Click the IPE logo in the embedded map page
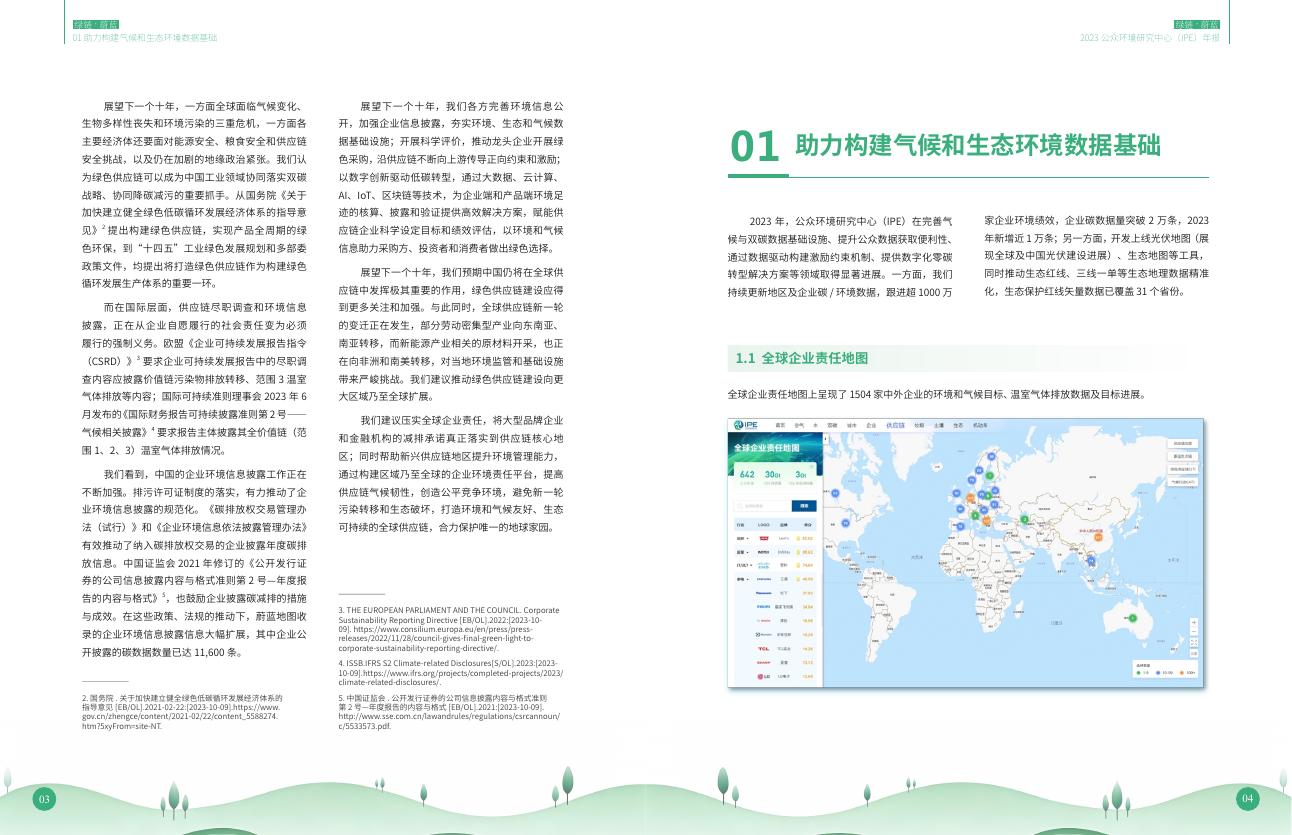Screen dimensions: 1292x835 746,425
